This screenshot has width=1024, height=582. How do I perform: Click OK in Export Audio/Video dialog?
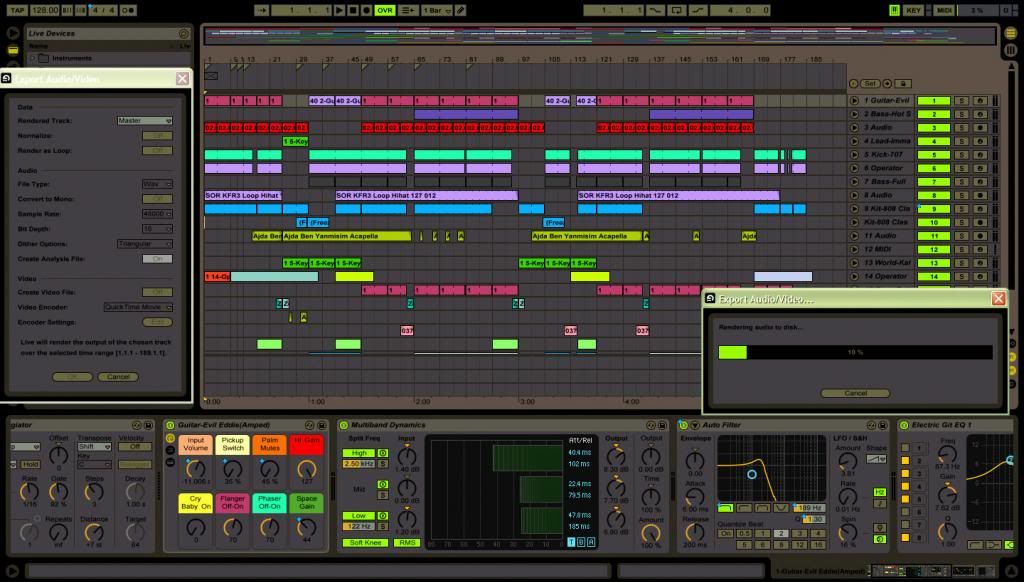click(72, 377)
